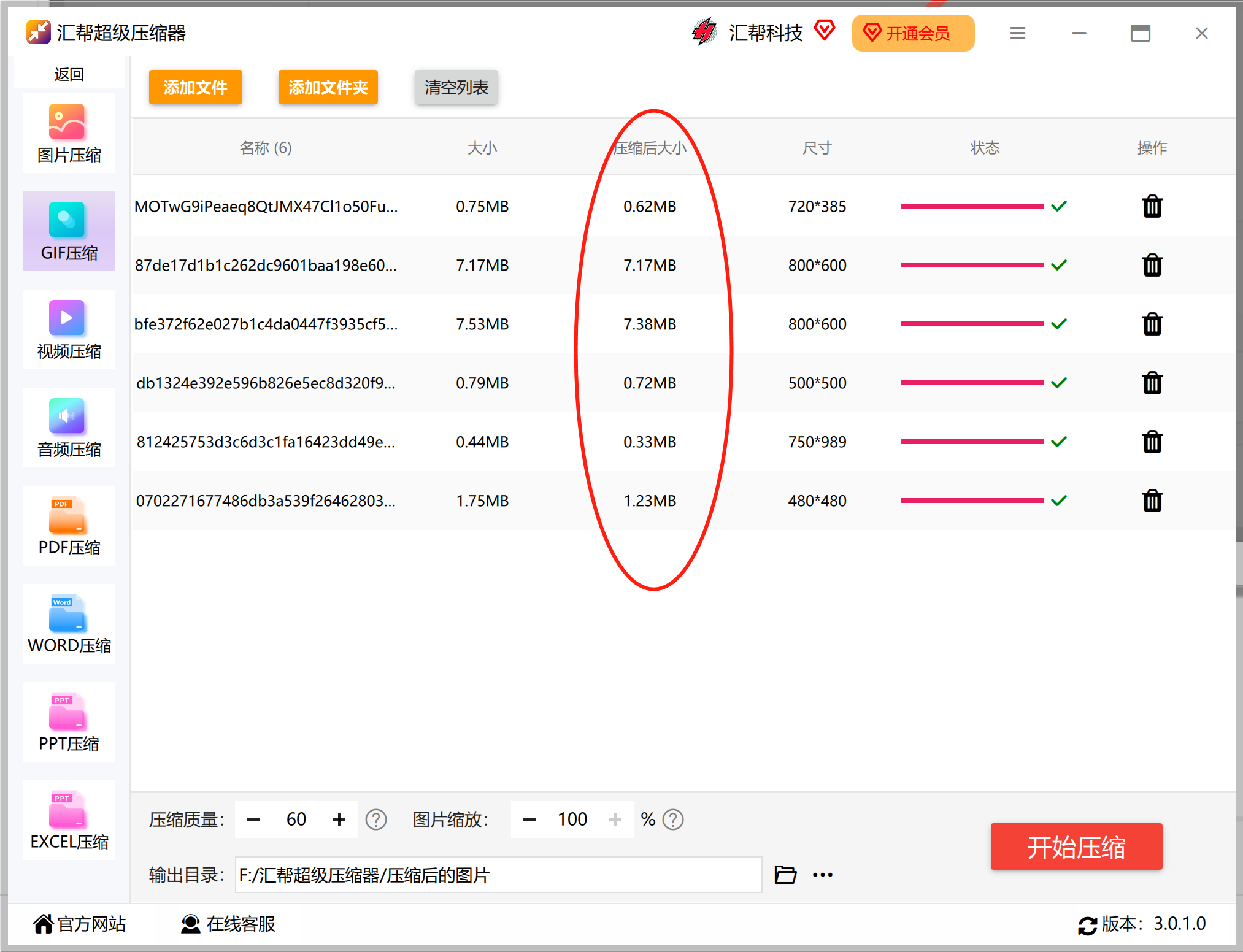
Task: Click the 名称 (6) column header
Action: 266,148
